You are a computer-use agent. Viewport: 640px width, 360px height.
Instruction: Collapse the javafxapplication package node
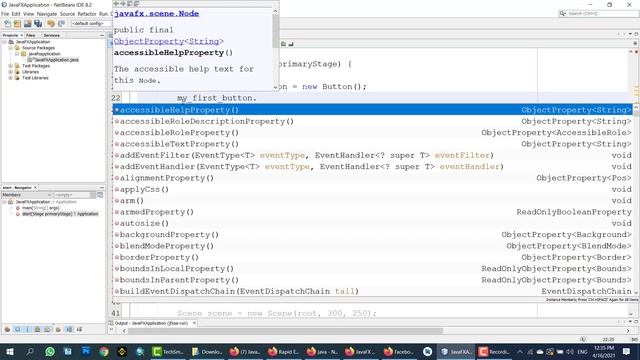tap(17, 54)
